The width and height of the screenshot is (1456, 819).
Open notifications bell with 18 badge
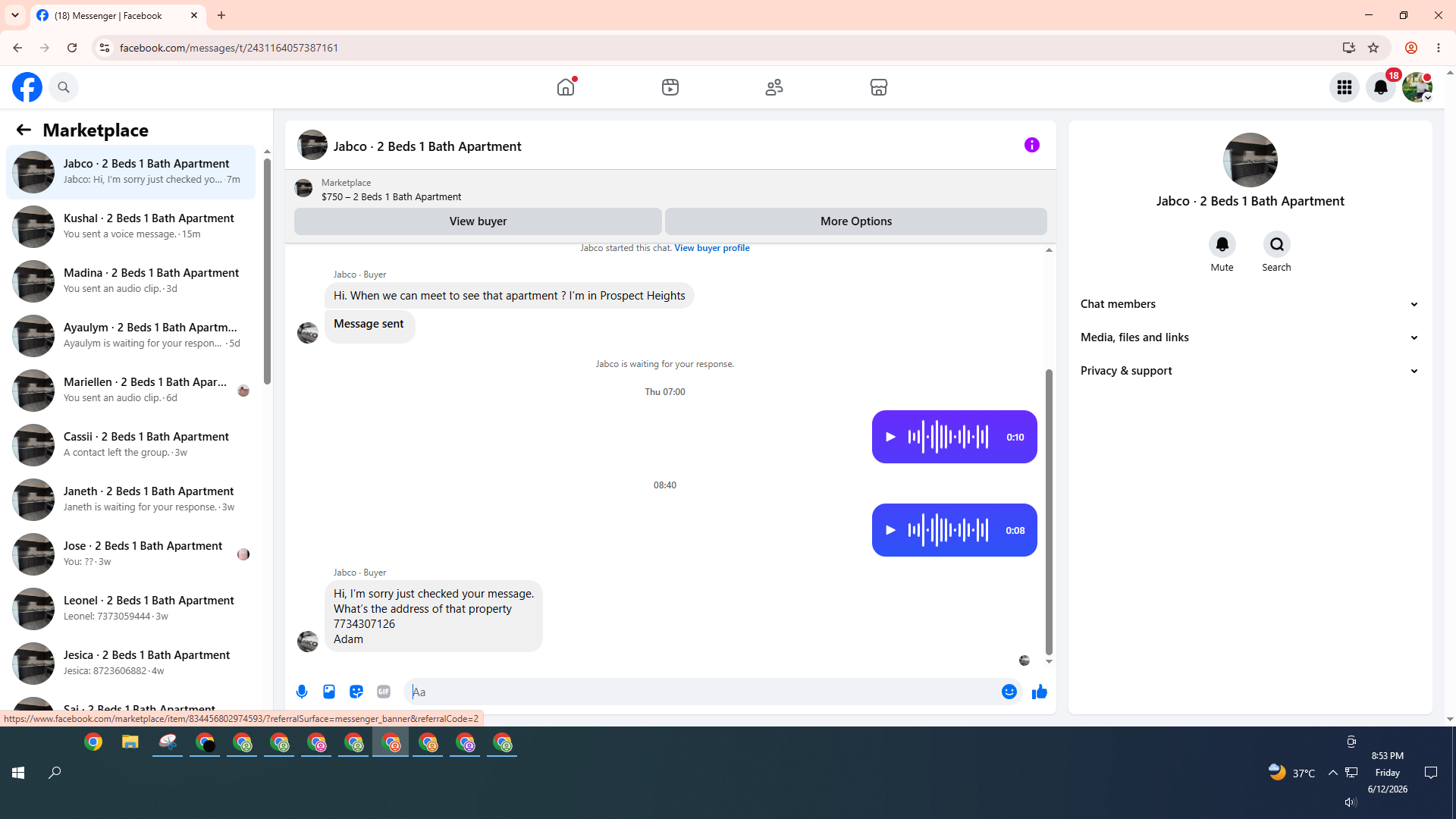point(1381,87)
